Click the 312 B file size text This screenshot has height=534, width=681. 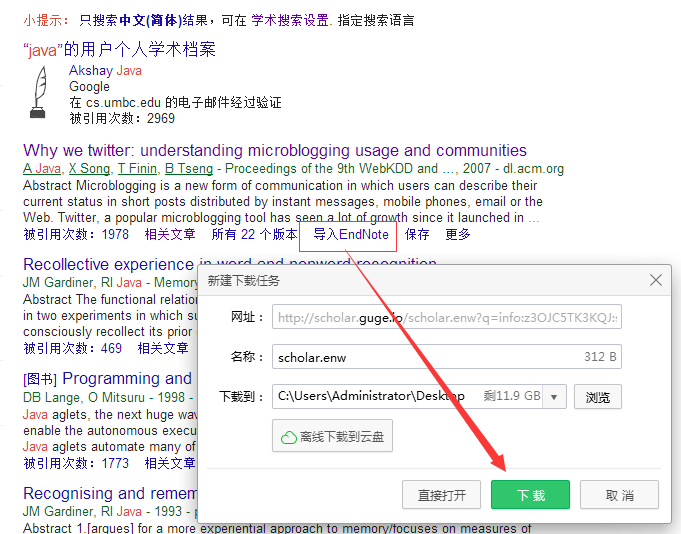tap(600, 357)
